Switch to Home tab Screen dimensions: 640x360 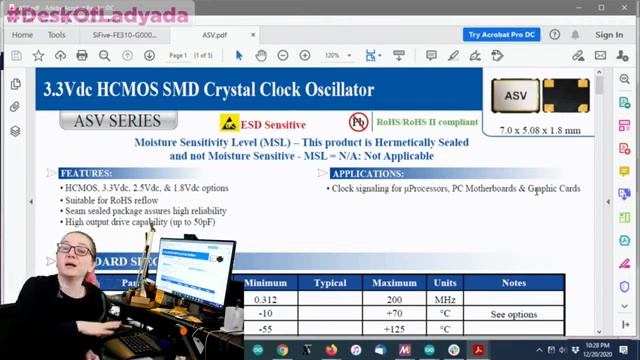(22, 35)
